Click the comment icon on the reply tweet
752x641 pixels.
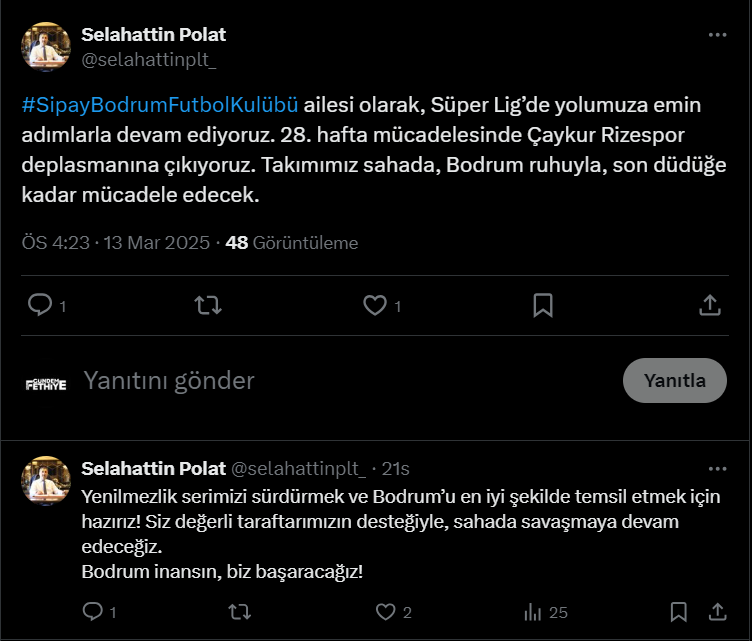92,611
